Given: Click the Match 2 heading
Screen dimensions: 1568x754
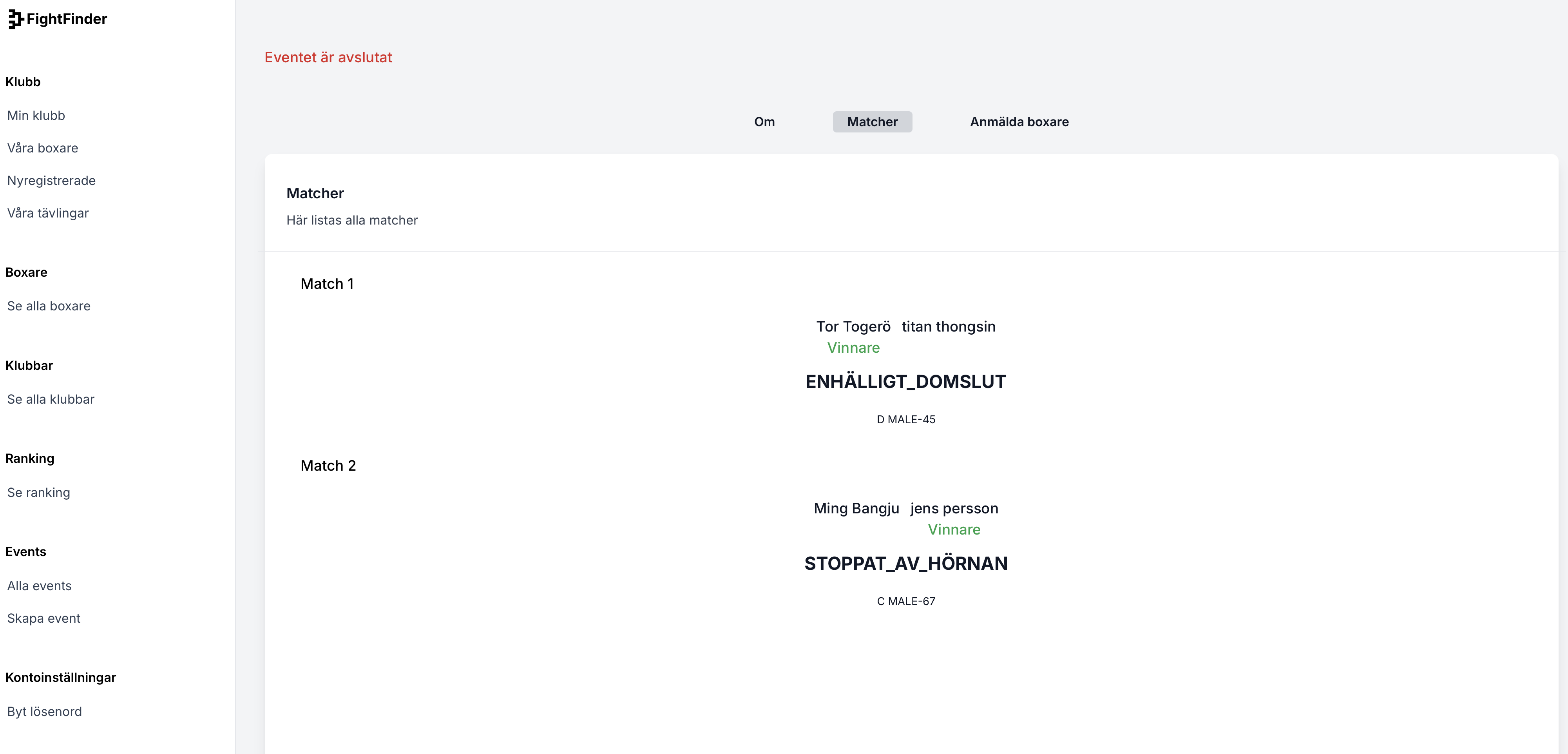Looking at the screenshot, I should 328,466.
